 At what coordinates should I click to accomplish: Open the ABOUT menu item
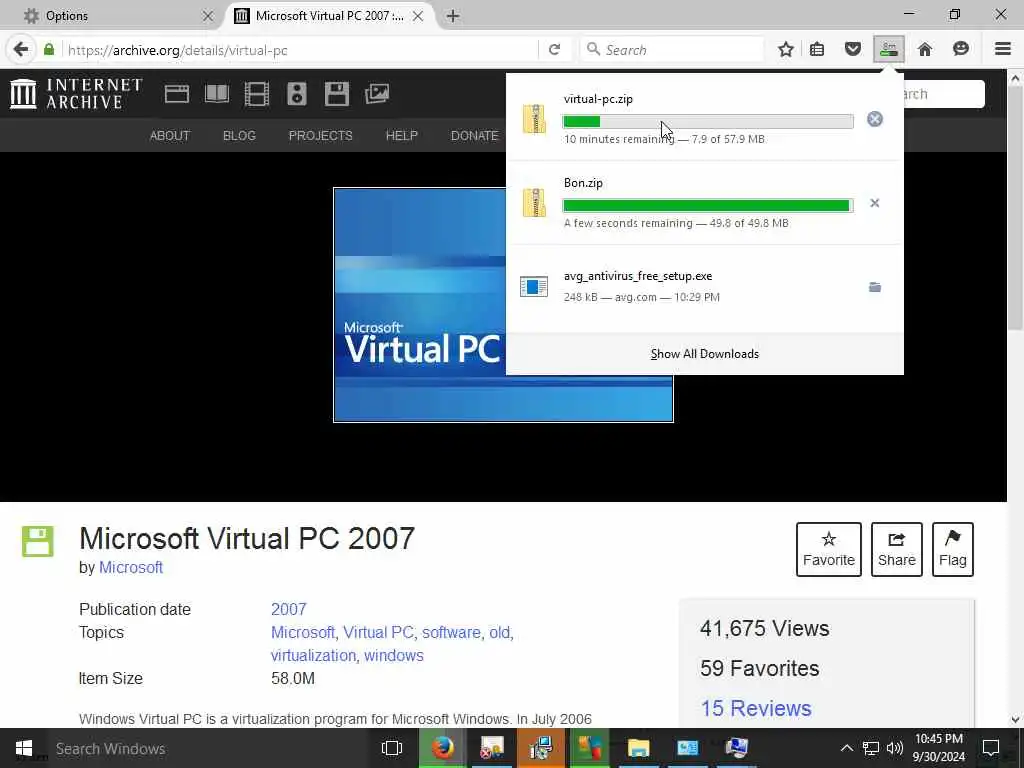tap(170, 135)
